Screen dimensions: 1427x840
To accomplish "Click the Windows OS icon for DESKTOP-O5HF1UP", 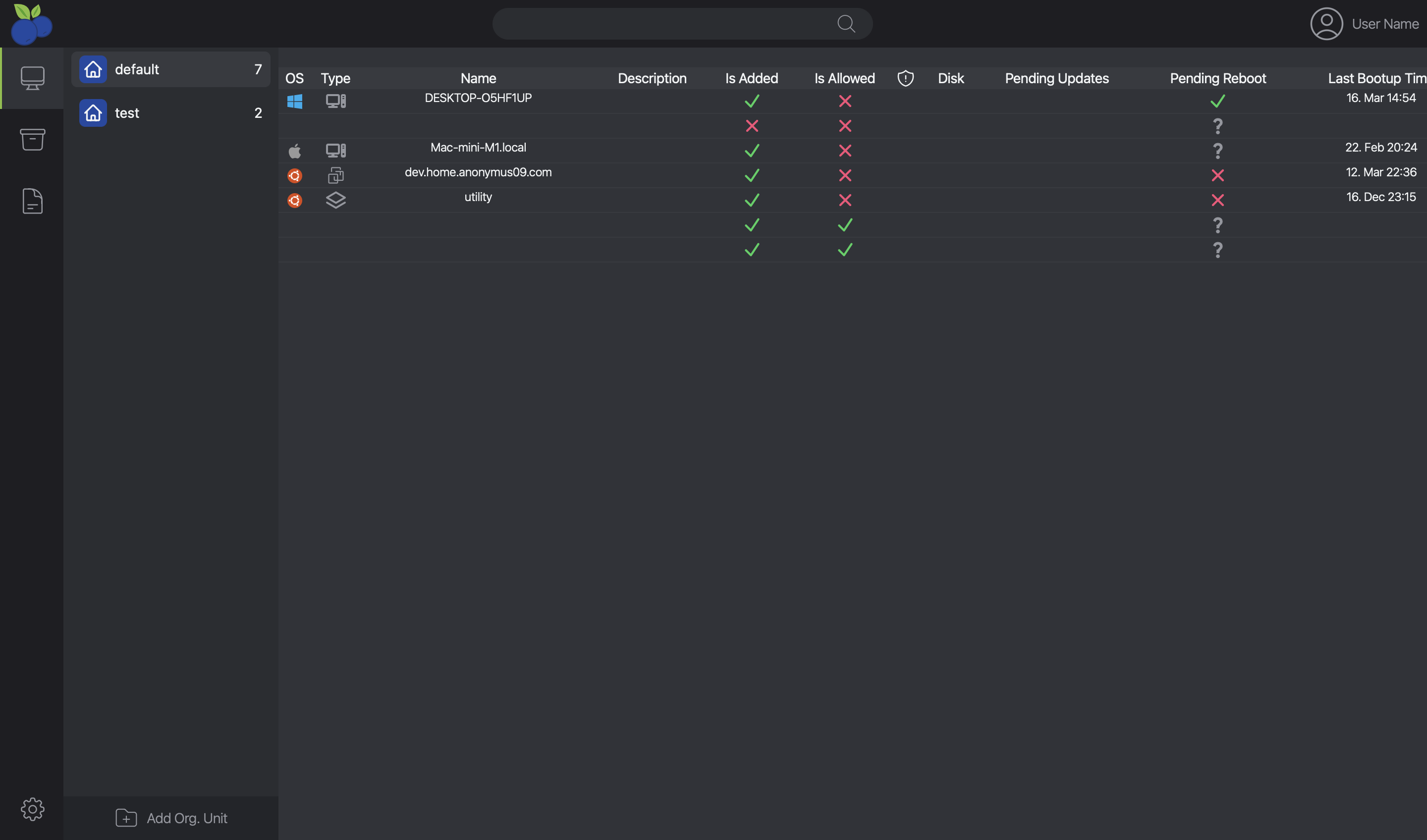I will coord(294,102).
